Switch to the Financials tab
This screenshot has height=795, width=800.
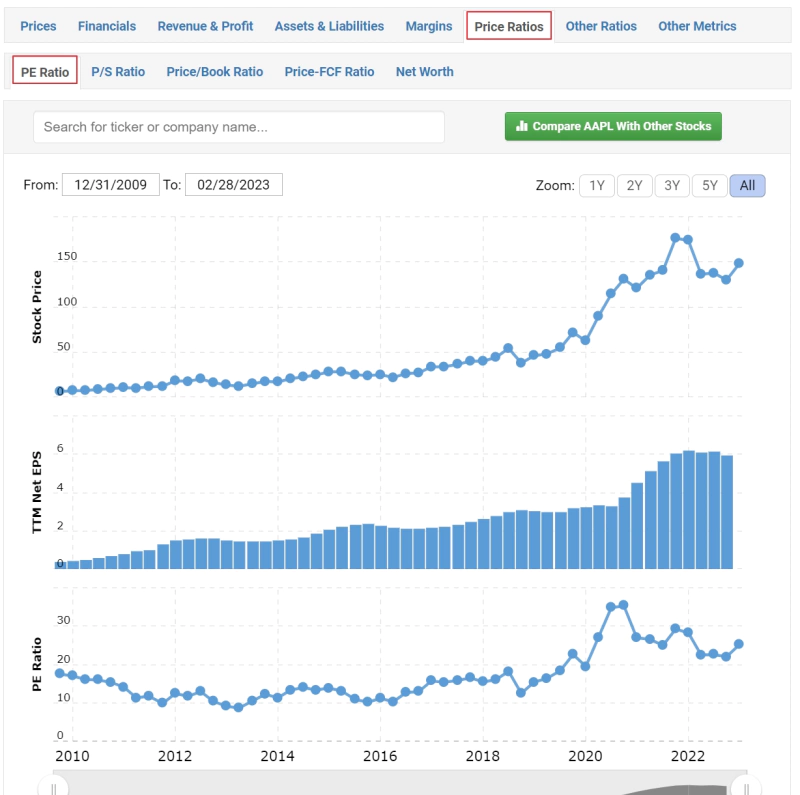point(107,26)
